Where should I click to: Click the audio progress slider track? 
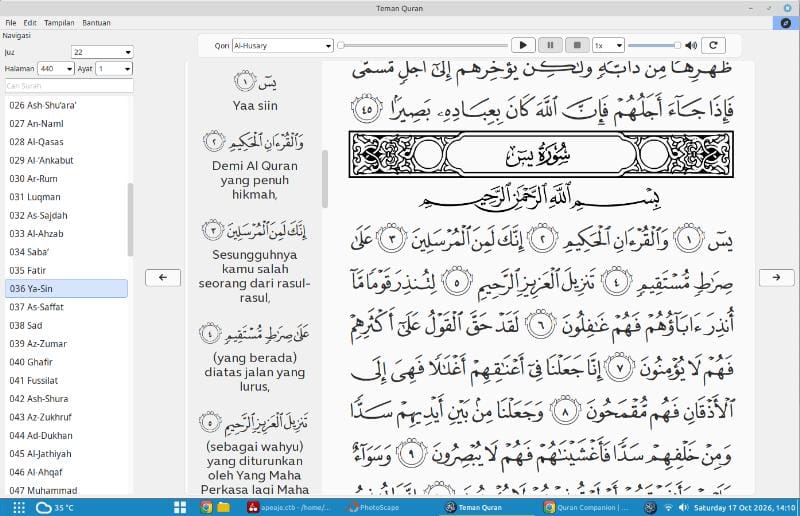pyautogui.click(x=422, y=45)
